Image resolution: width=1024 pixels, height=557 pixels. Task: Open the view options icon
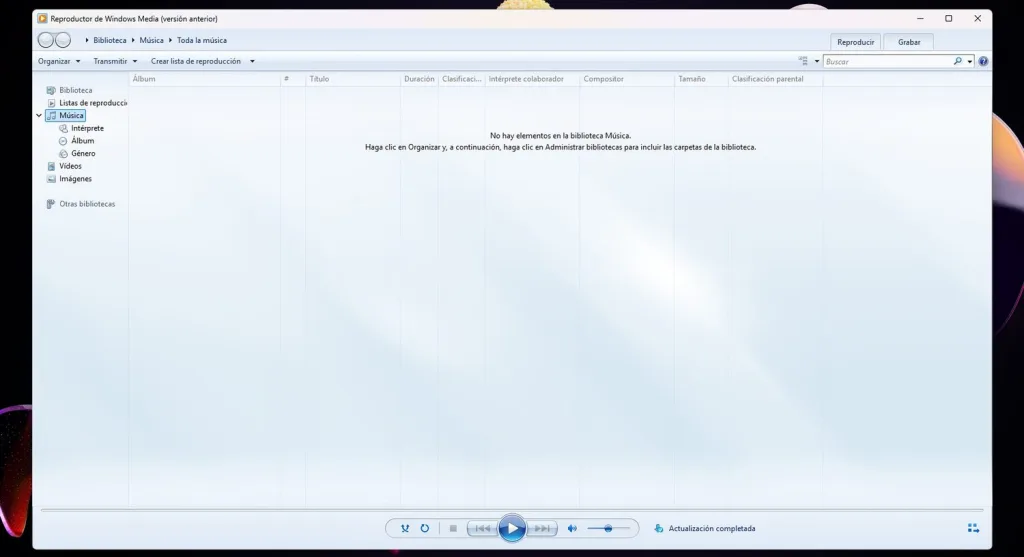[803, 61]
